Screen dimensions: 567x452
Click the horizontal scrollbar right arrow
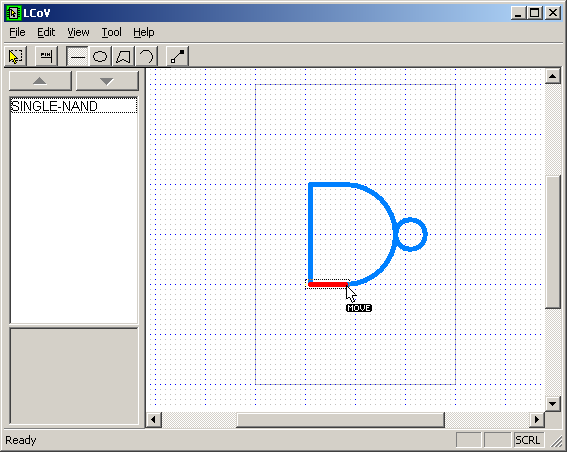pos(537,419)
